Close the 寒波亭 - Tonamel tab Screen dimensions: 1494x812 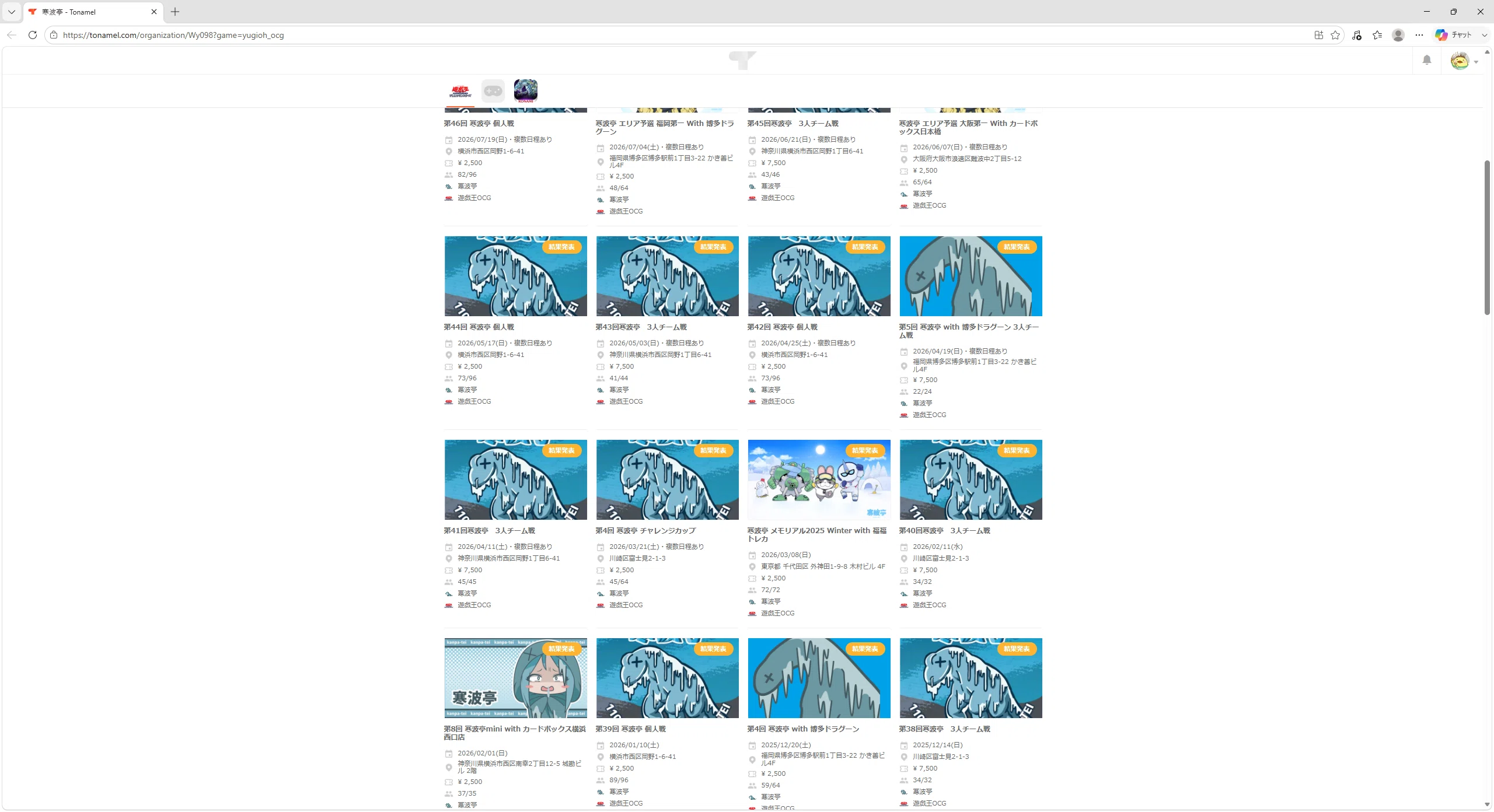coord(154,12)
